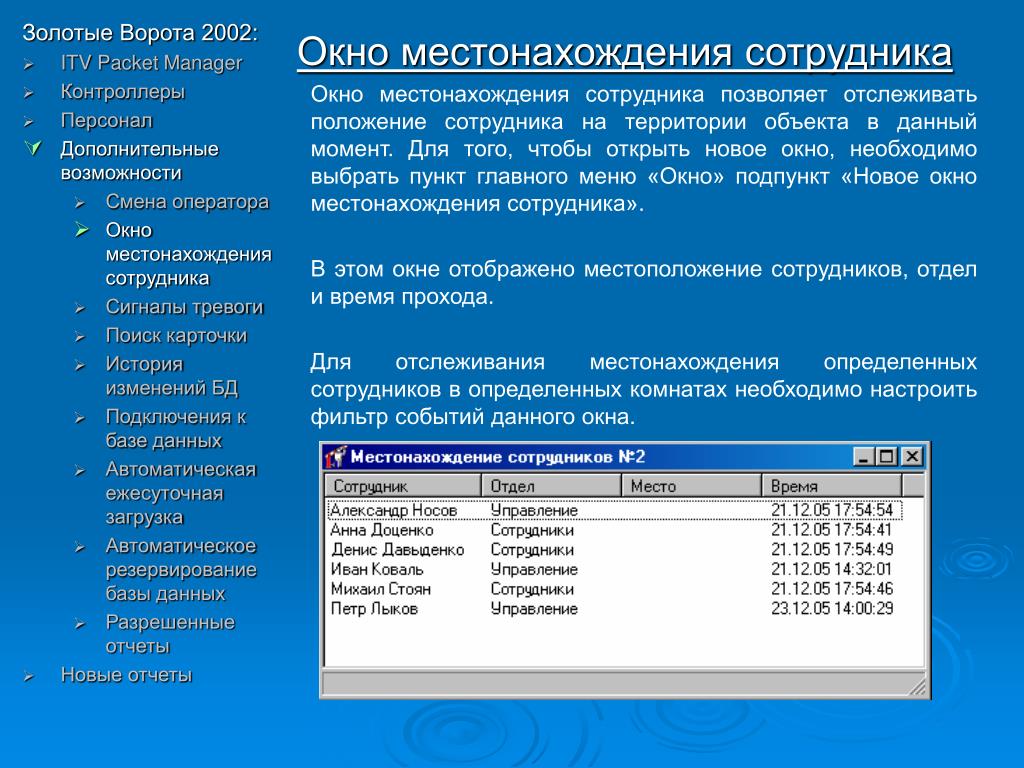Sort by the Время column header

tap(832, 486)
